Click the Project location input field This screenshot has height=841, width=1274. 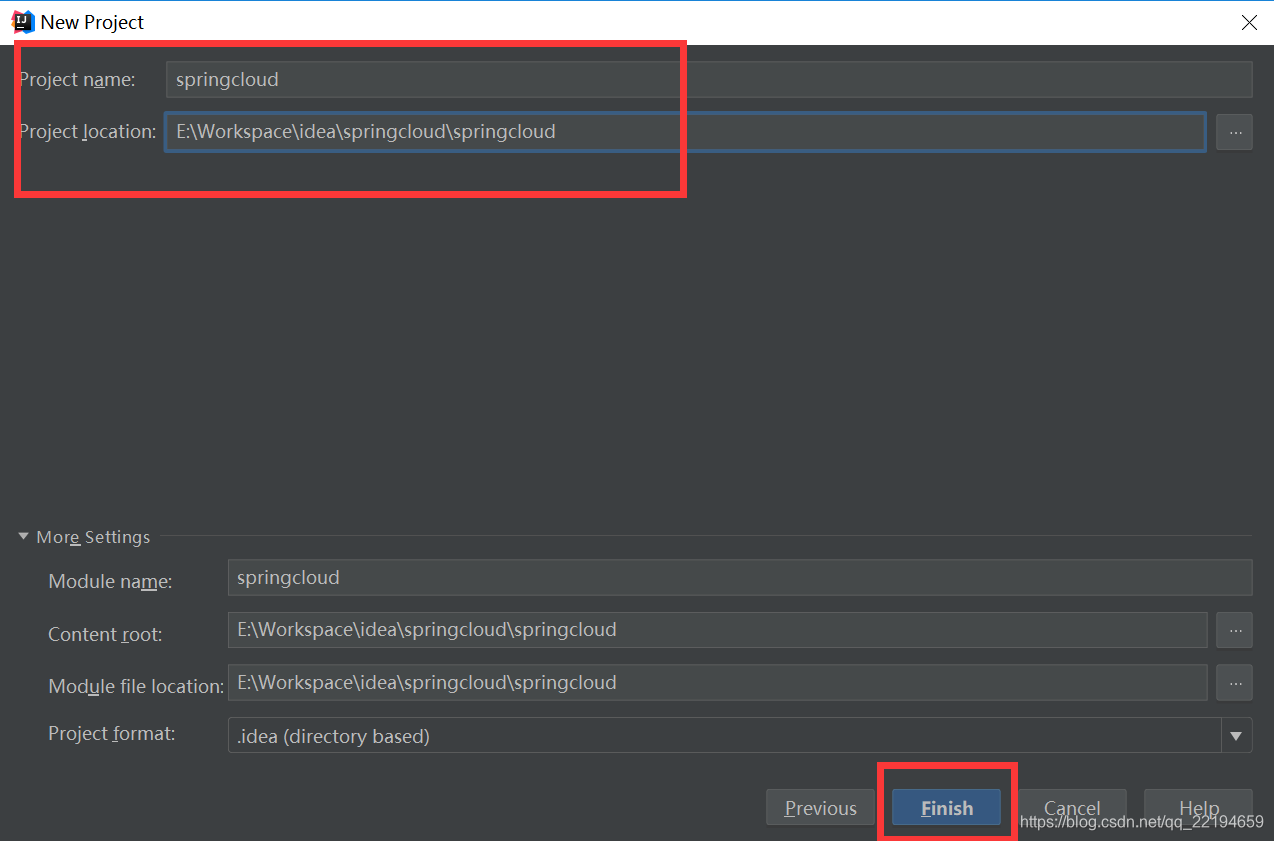(685, 132)
